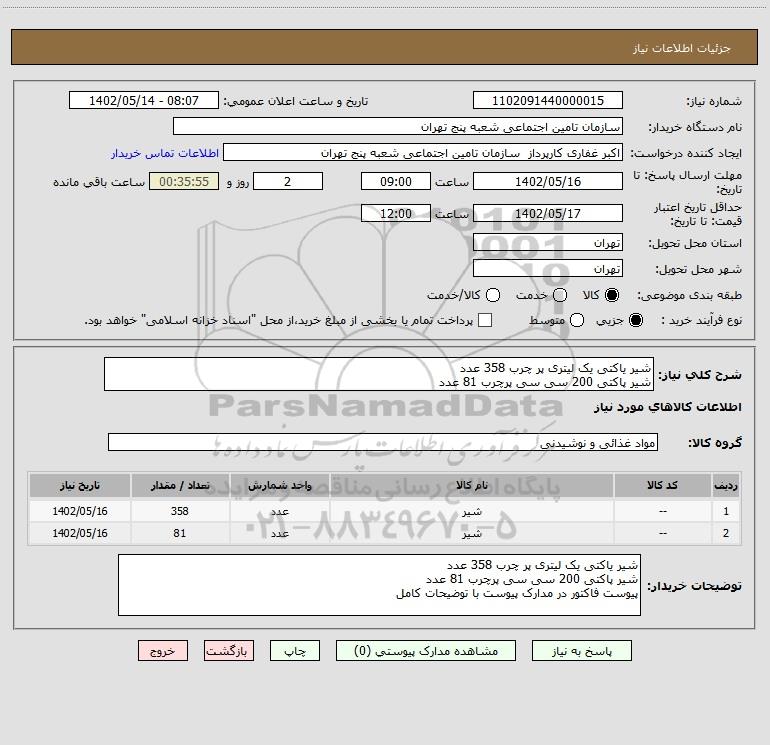The width and height of the screenshot is (770, 745).
Task: Click the پاسخ به نیاز button
Action: pos(582,651)
